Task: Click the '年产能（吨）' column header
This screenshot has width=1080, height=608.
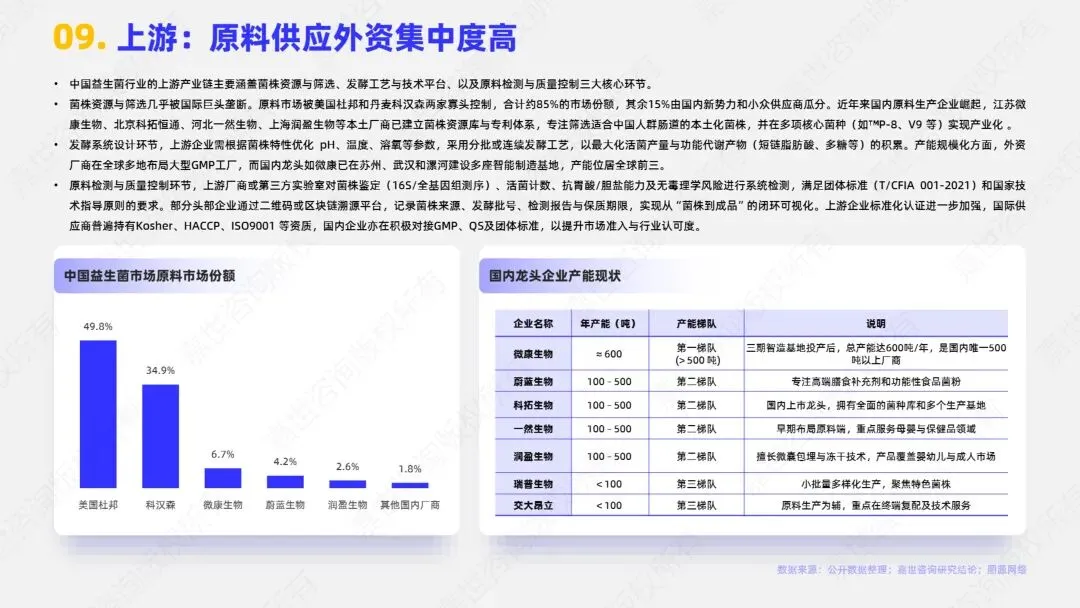Action: [609, 324]
